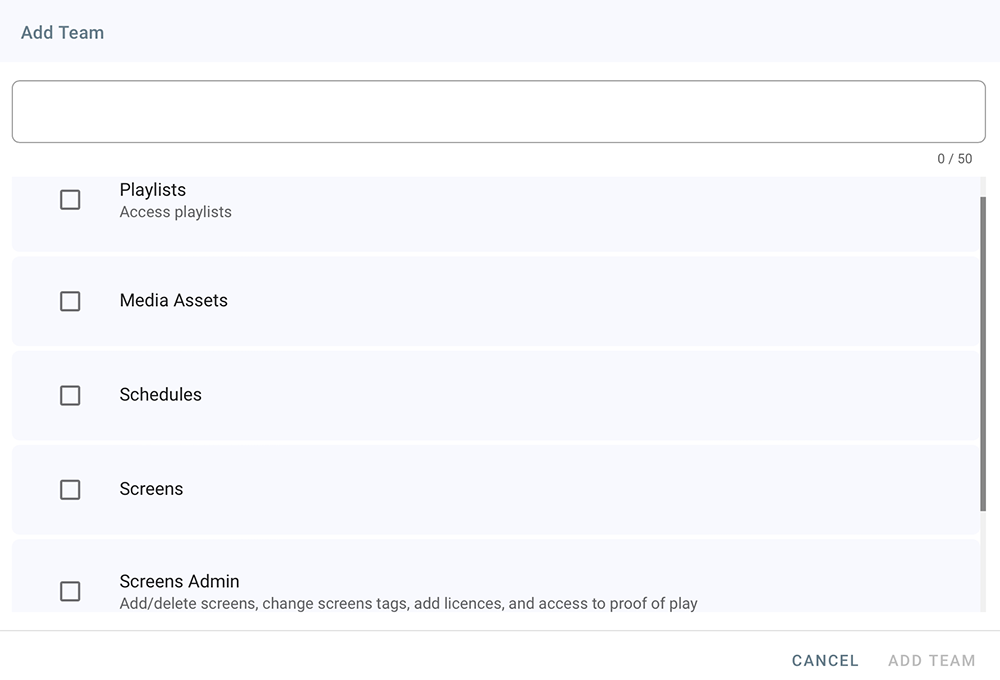Click the 0 / 50 character counter
Viewport: 1000px width, 680px height.
[x=954, y=159]
